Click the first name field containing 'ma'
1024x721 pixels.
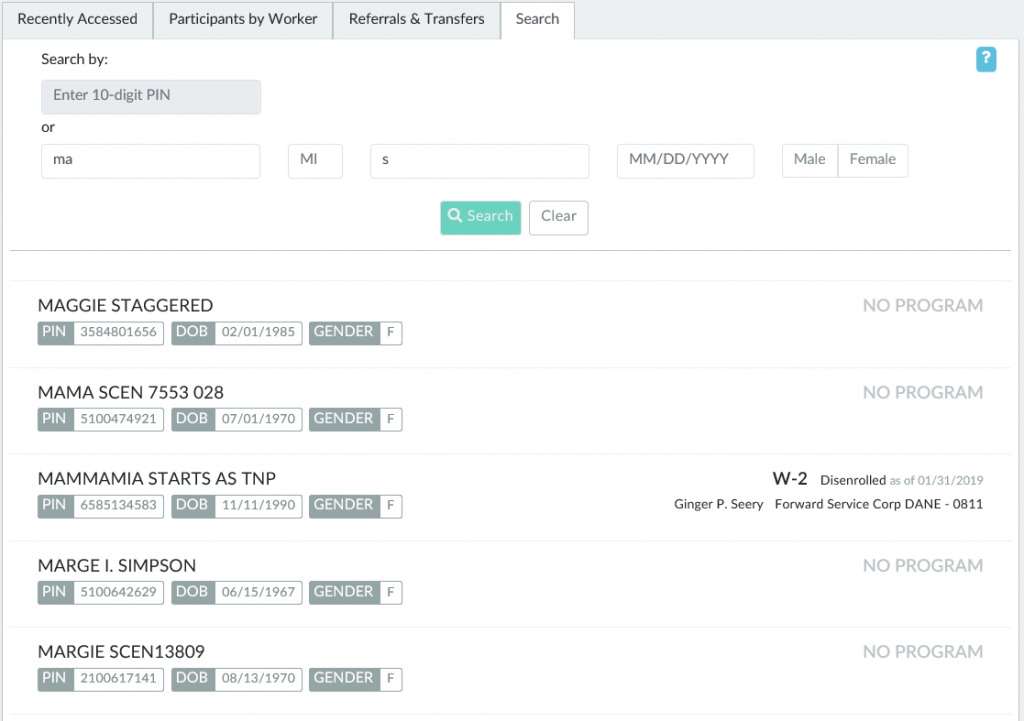[x=151, y=161]
